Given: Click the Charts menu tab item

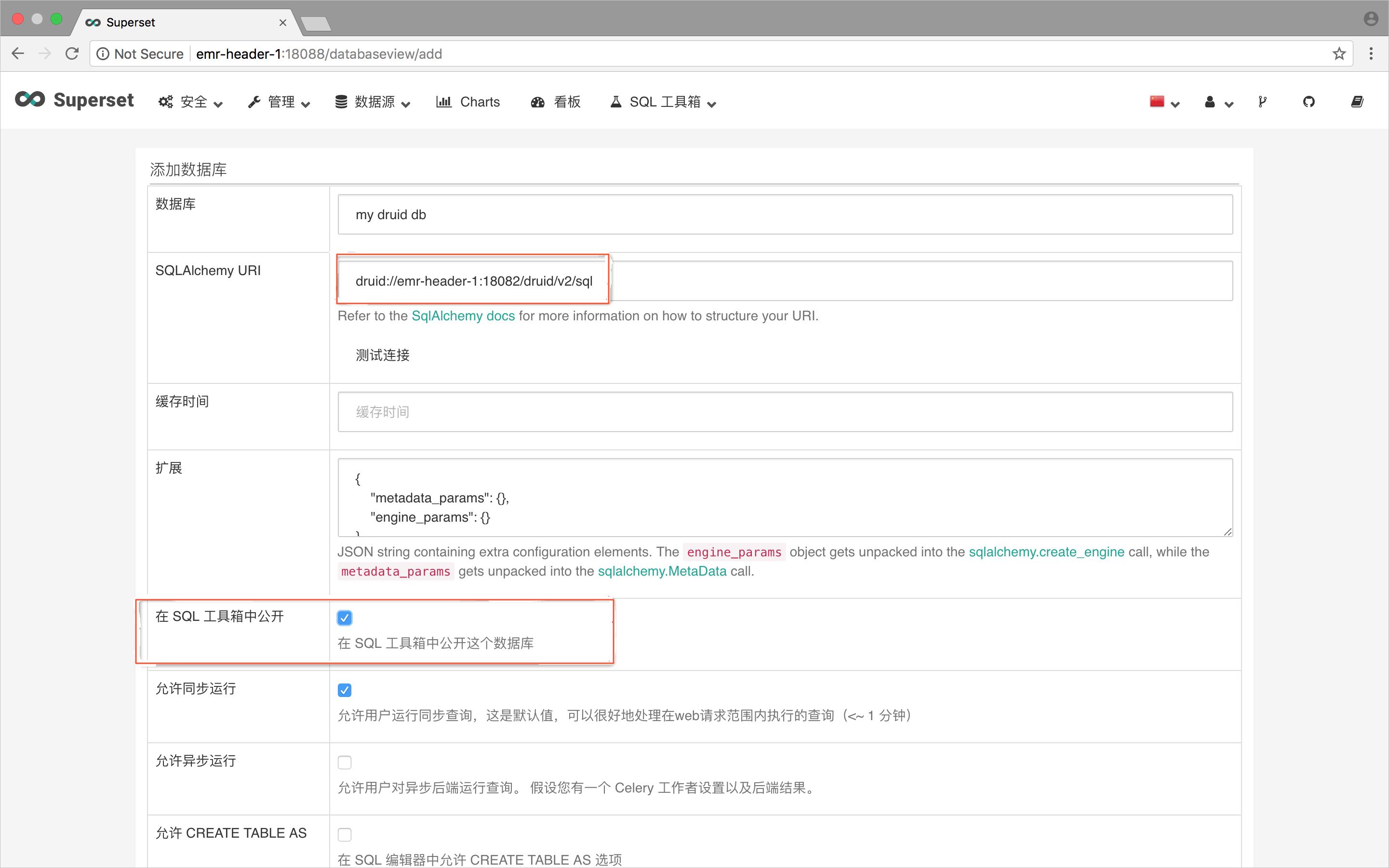Looking at the screenshot, I should click(469, 102).
